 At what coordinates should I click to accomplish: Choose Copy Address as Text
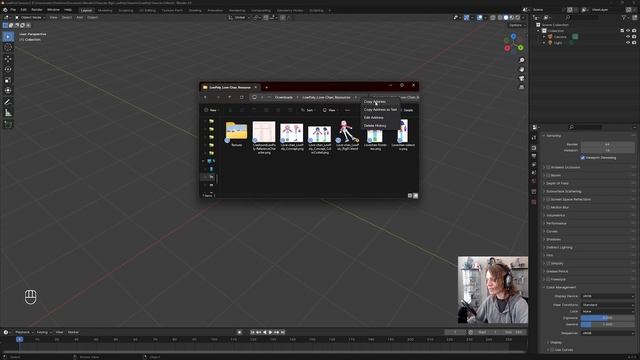click(x=380, y=110)
